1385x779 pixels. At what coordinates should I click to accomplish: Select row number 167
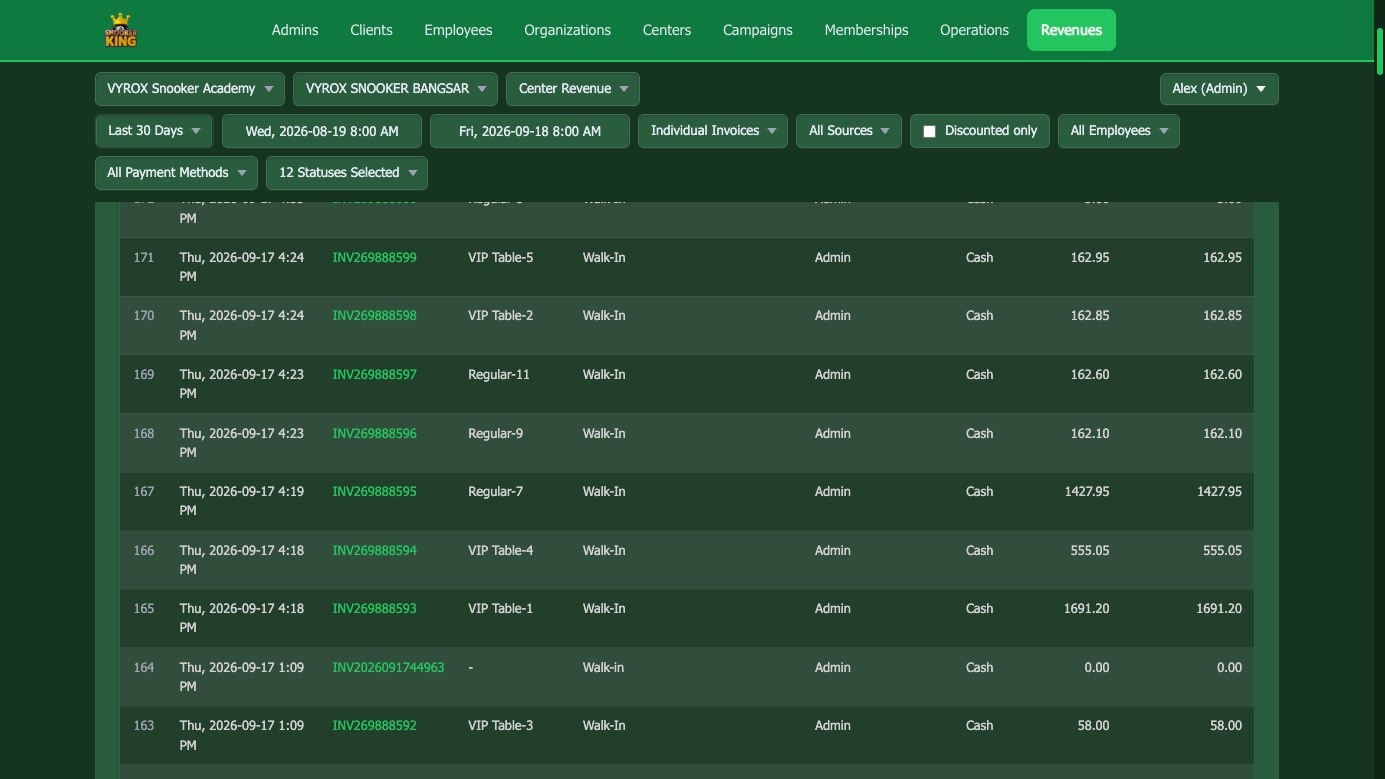(x=144, y=491)
